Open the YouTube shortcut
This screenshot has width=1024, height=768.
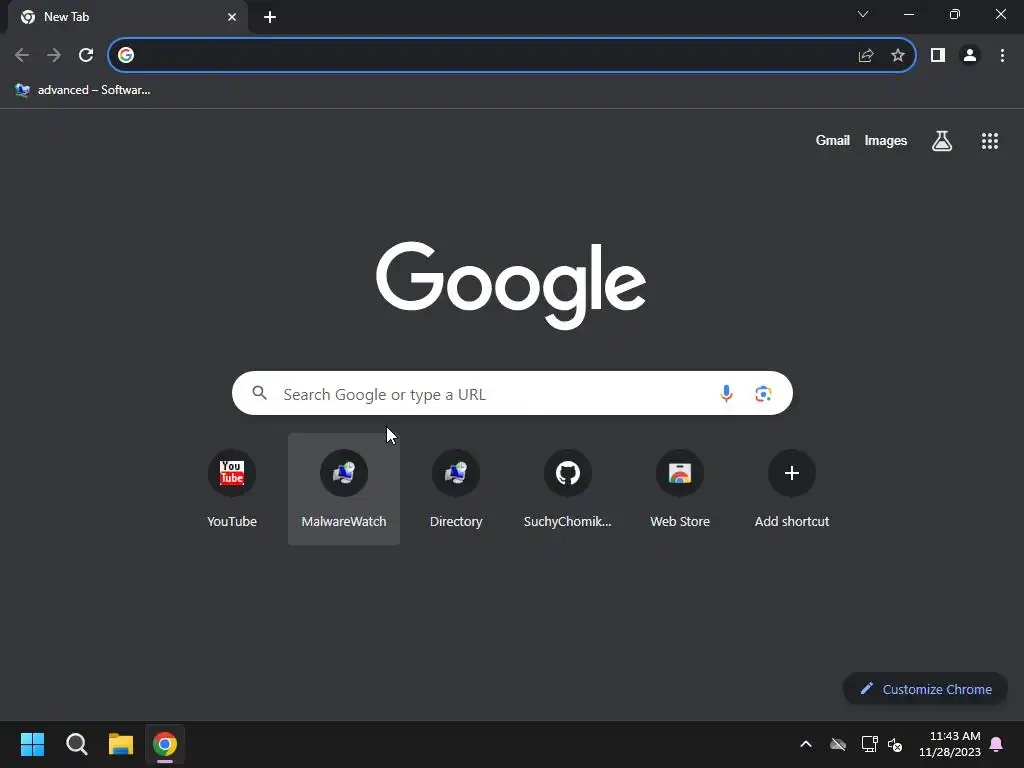232,488
